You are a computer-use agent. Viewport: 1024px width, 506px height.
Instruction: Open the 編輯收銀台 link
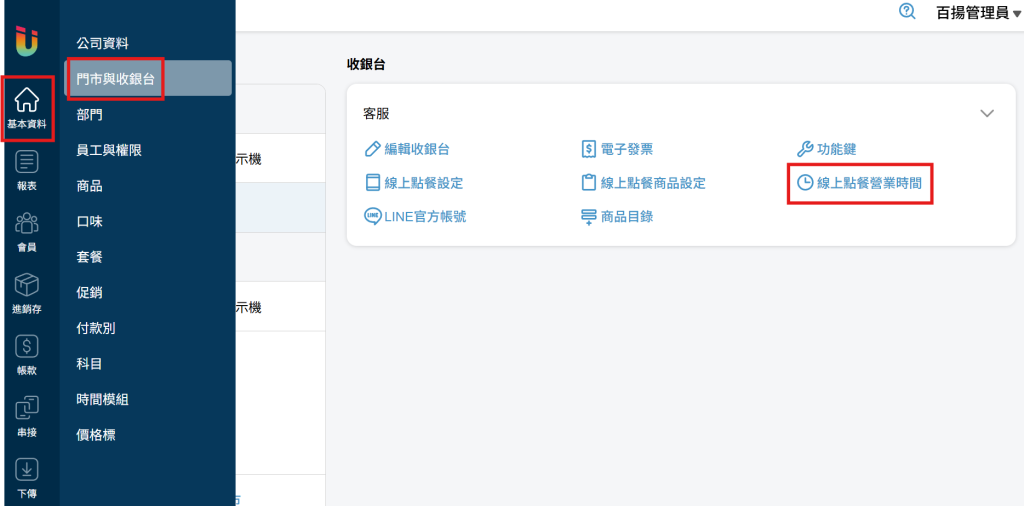click(x=407, y=149)
